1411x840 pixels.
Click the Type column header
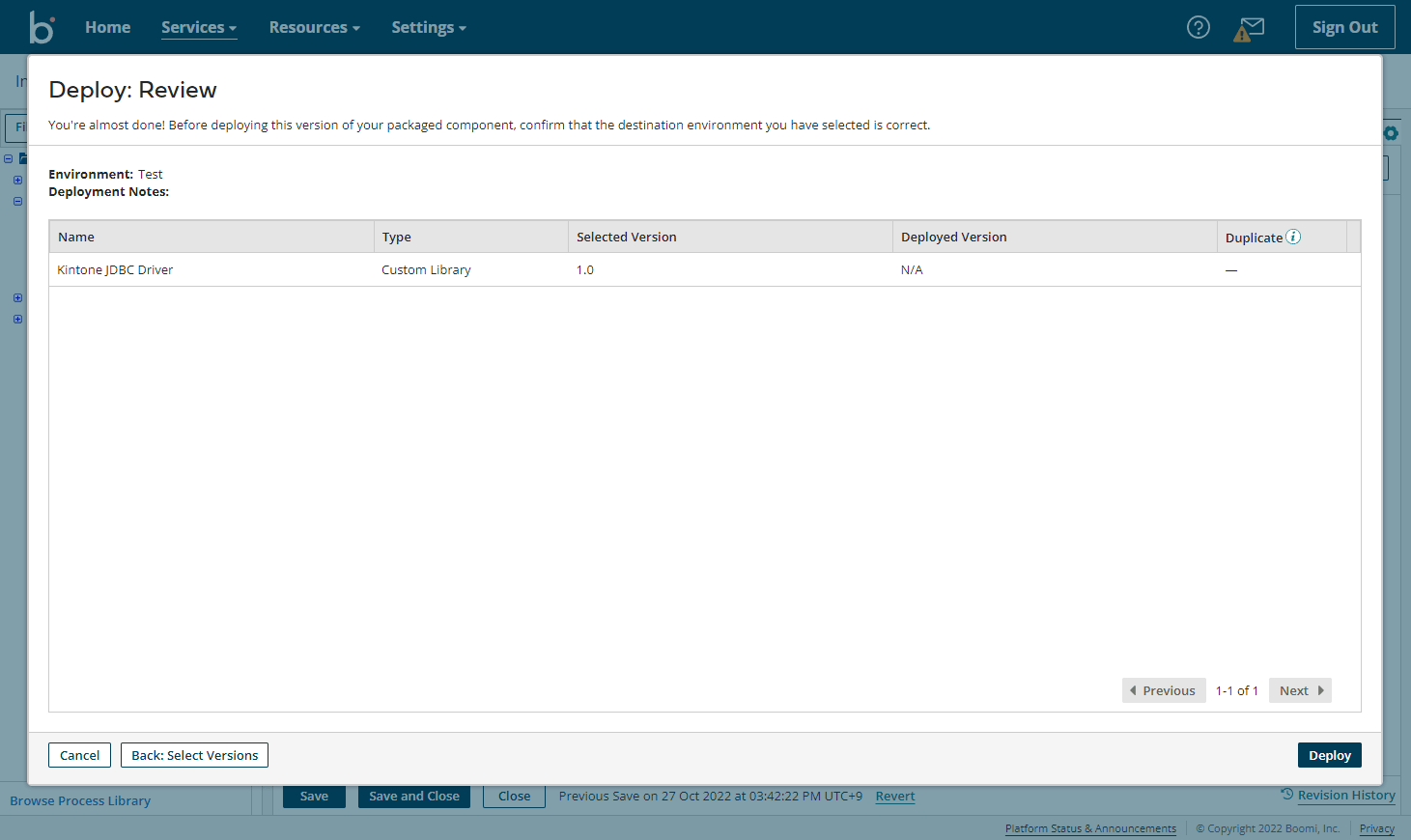point(471,237)
